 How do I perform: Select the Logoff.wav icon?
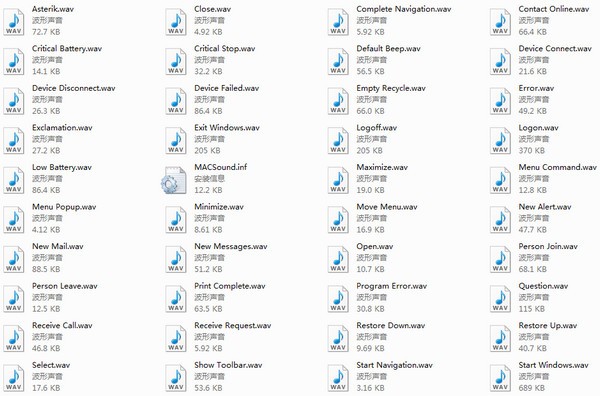(x=338, y=140)
